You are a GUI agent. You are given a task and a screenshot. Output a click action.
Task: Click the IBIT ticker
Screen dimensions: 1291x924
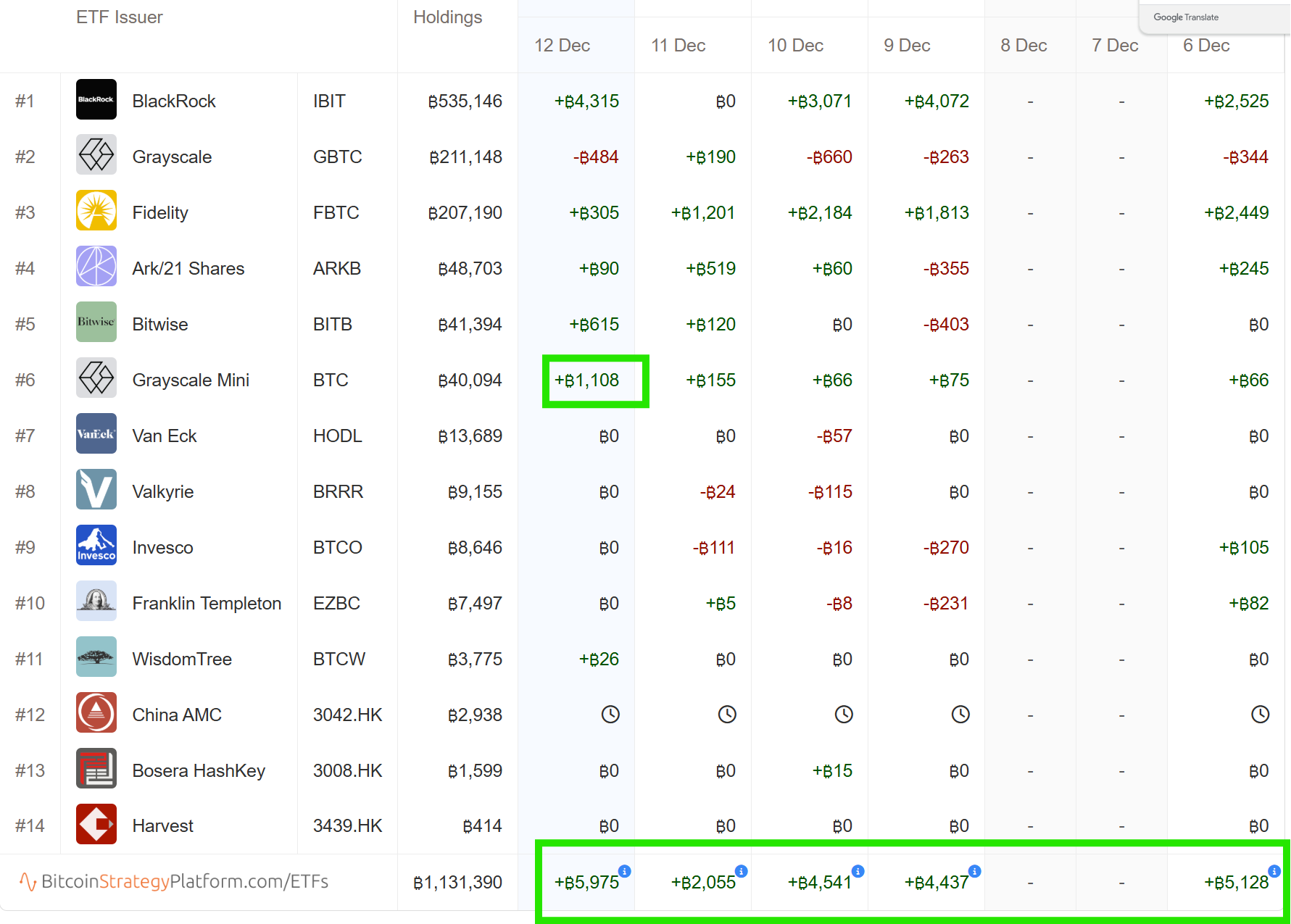point(329,101)
